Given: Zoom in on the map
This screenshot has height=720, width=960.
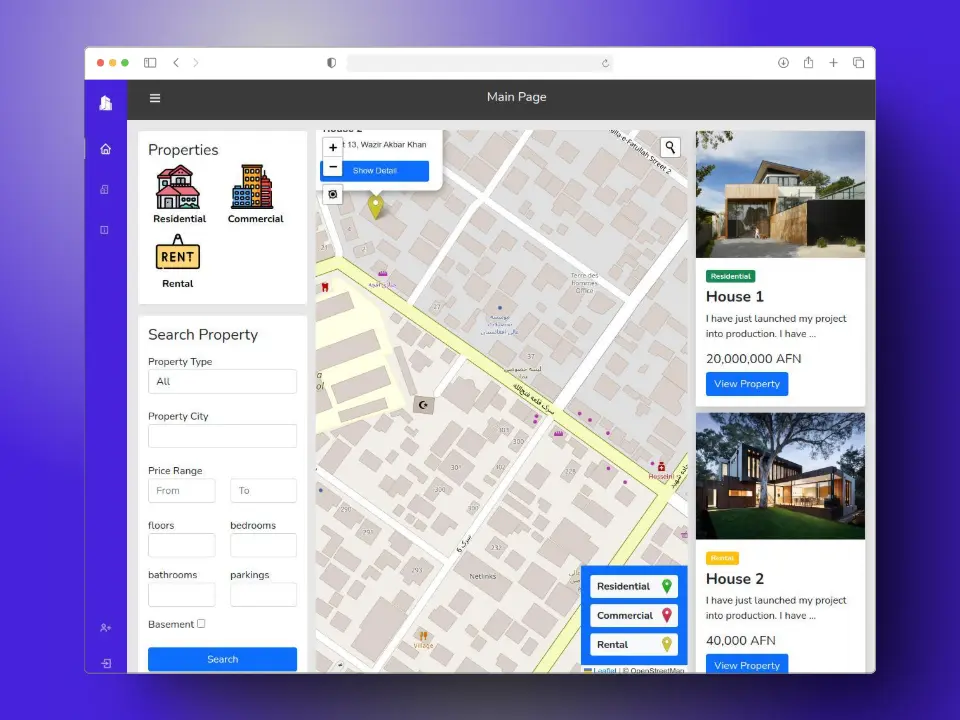Looking at the screenshot, I should tap(332, 147).
